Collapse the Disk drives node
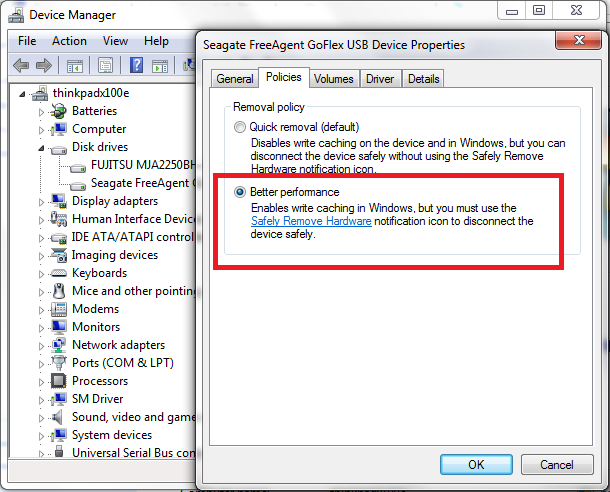 (x=41, y=148)
